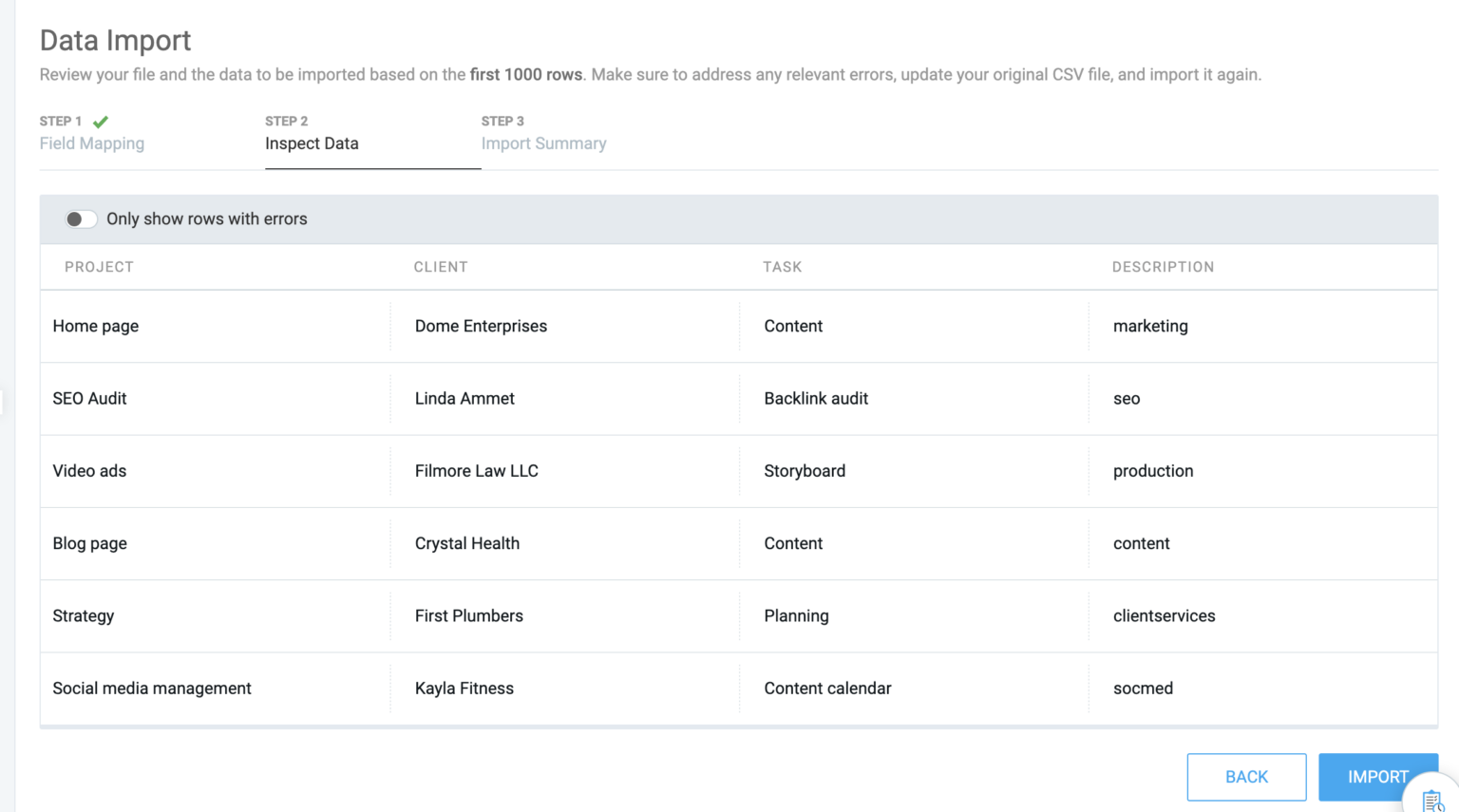Click the green checkmark next to Step 1
Image resolution: width=1459 pixels, height=812 pixels.
(101, 122)
